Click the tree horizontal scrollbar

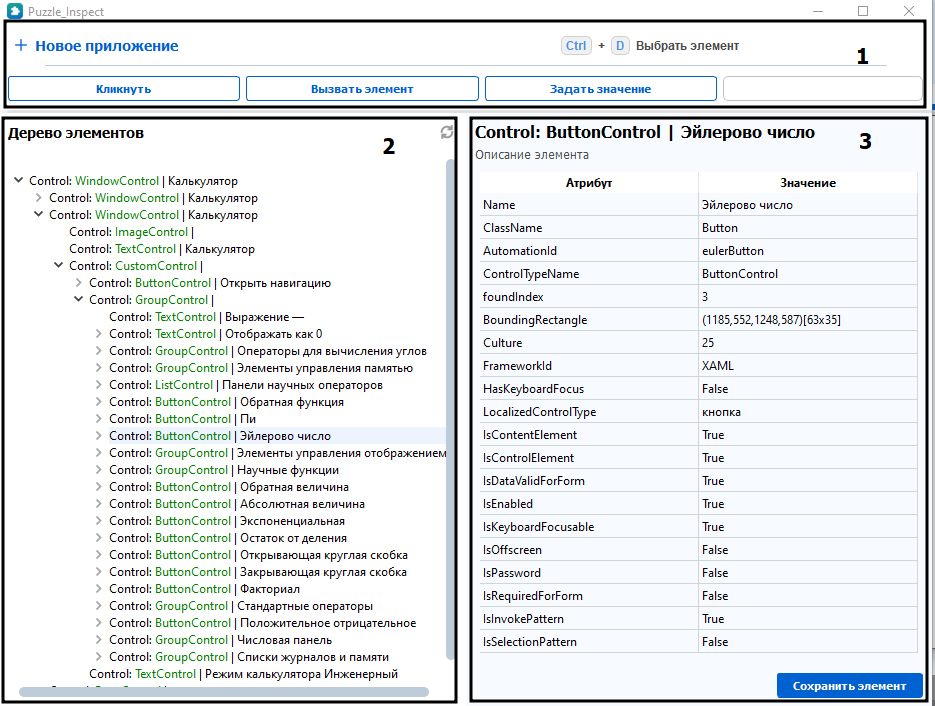224,692
